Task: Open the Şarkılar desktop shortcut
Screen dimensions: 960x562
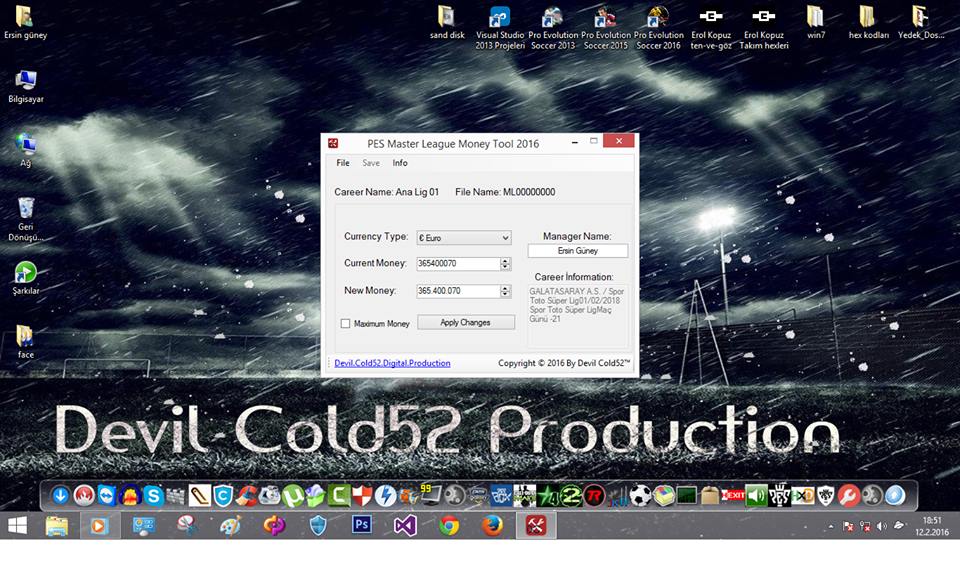Action: pyautogui.click(x=26, y=279)
